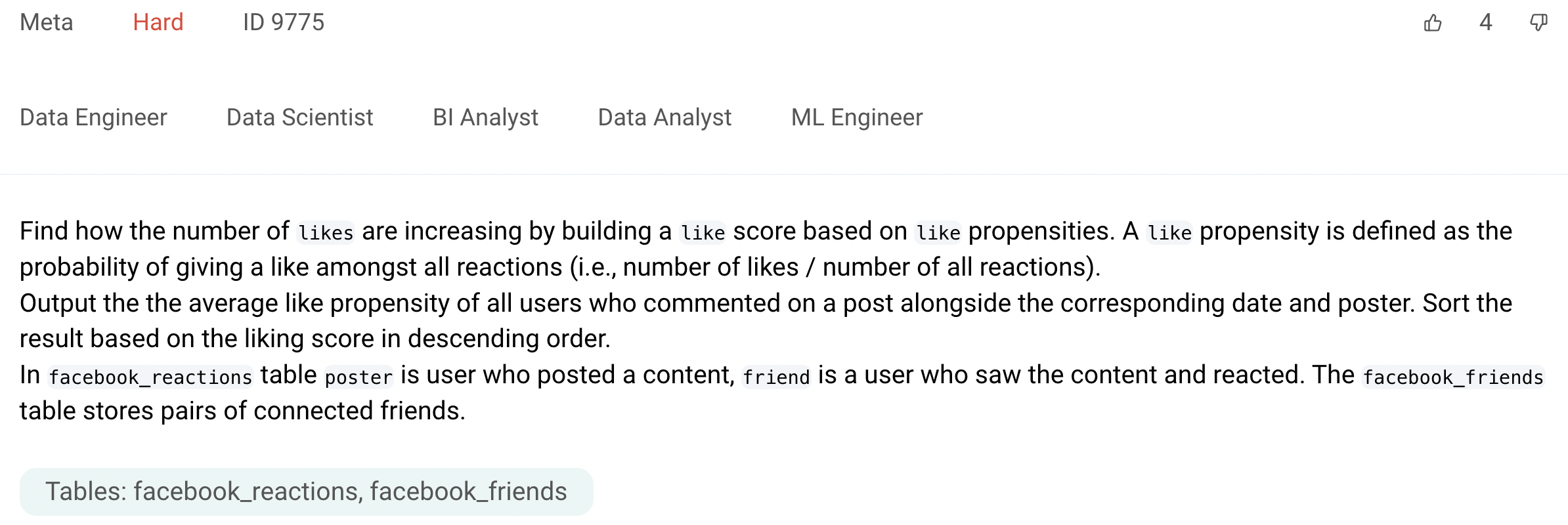The image size is (1568, 525).
Task: Open the Data Analyst tag
Action: tap(664, 117)
